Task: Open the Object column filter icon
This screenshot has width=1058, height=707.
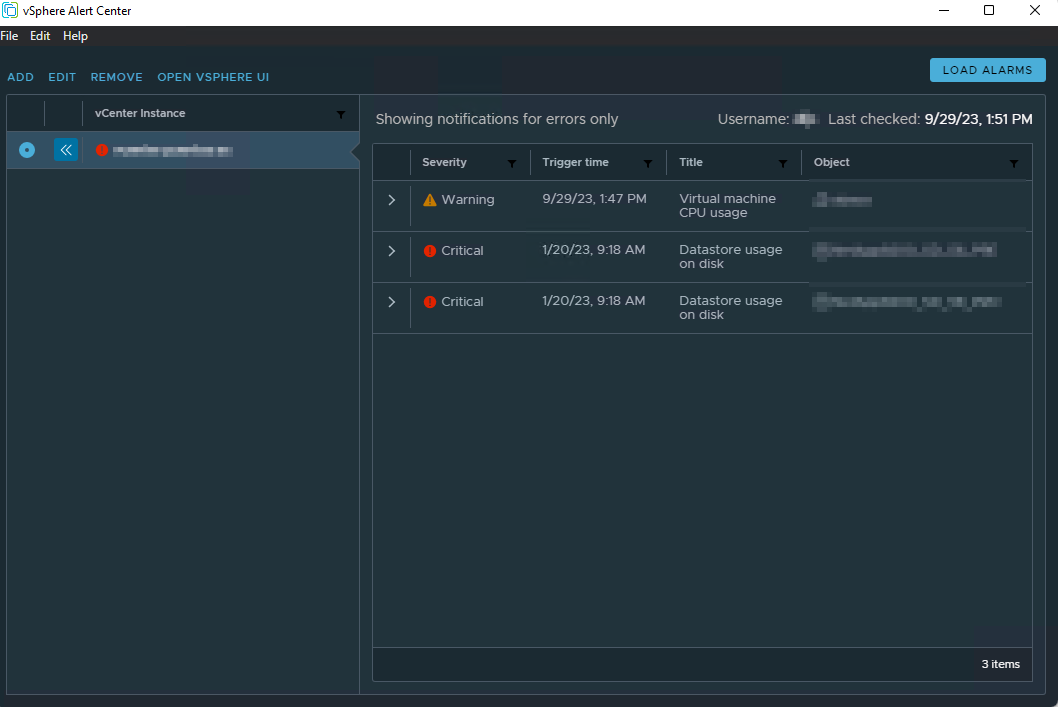Action: 1014,163
